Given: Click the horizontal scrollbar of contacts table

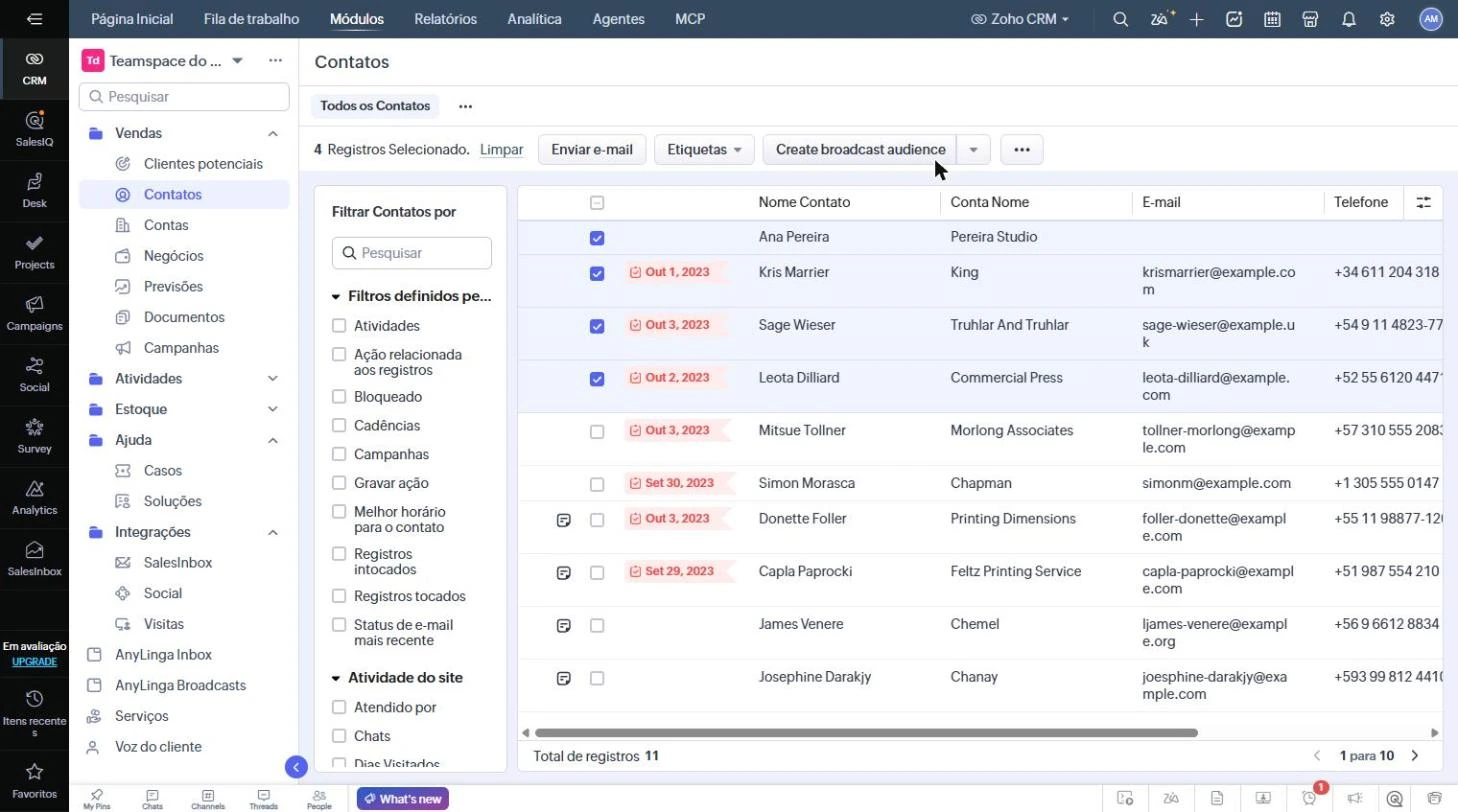Looking at the screenshot, I should click(866, 733).
